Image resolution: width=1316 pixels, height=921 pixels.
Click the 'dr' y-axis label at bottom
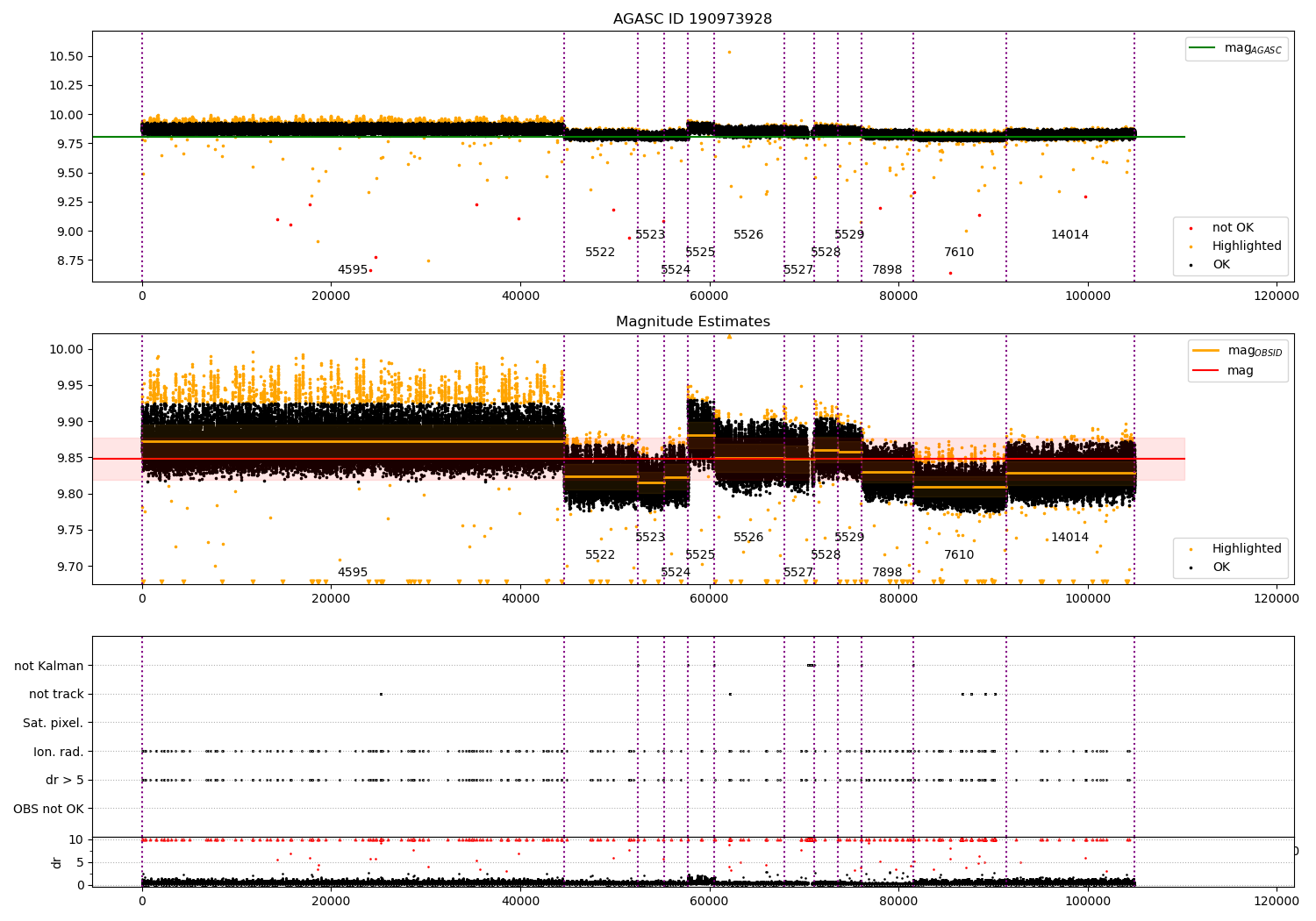click(57, 862)
